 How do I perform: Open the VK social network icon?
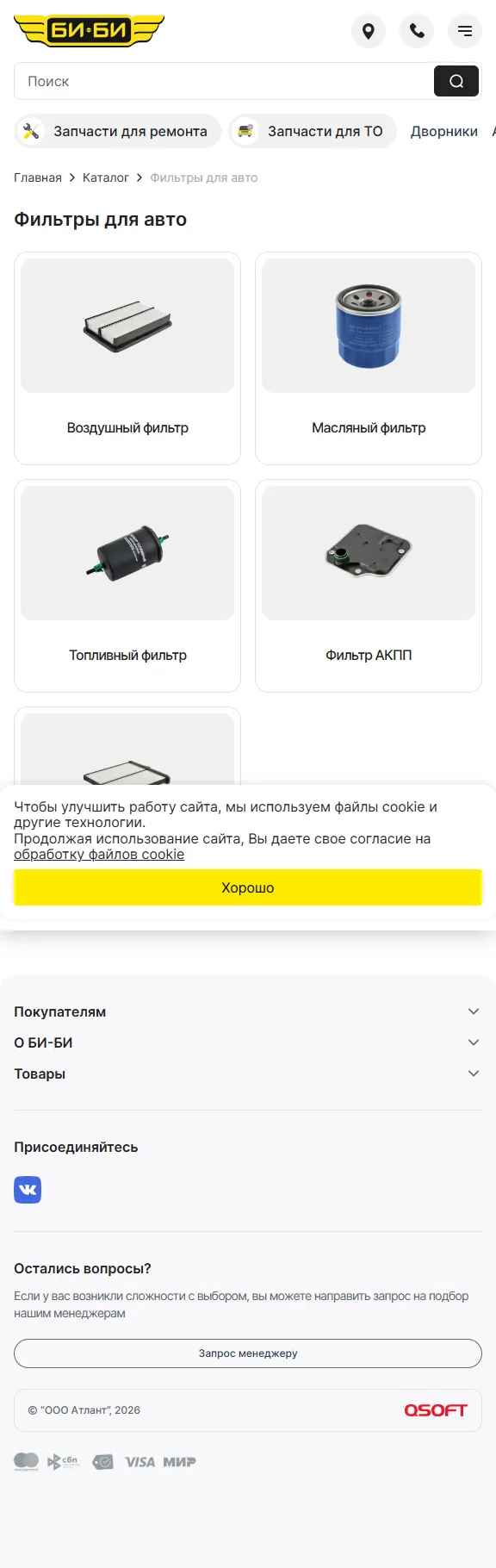coord(28,1190)
